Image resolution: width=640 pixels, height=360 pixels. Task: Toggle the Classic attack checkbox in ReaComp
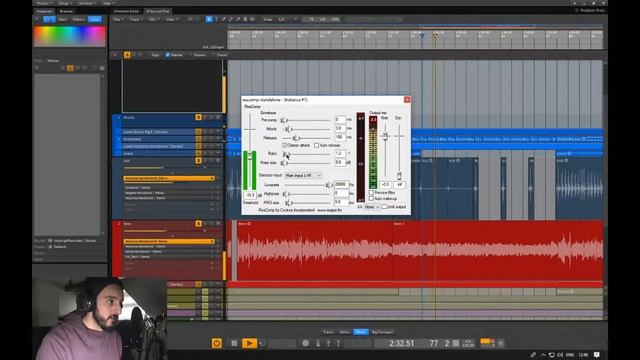(x=284, y=145)
